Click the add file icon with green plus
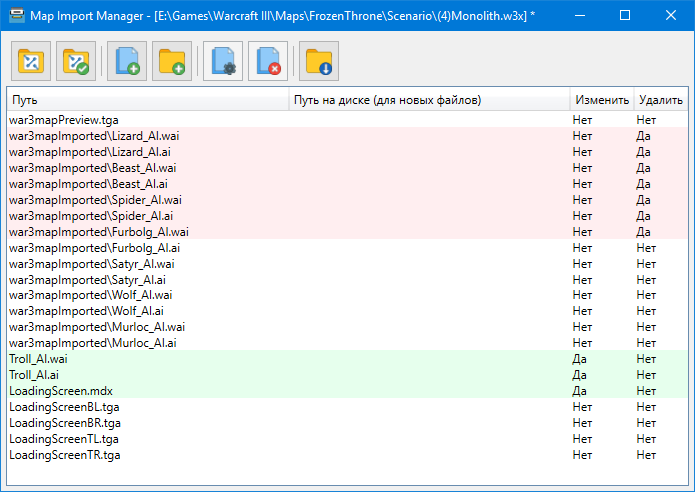695x492 pixels. click(x=127, y=61)
